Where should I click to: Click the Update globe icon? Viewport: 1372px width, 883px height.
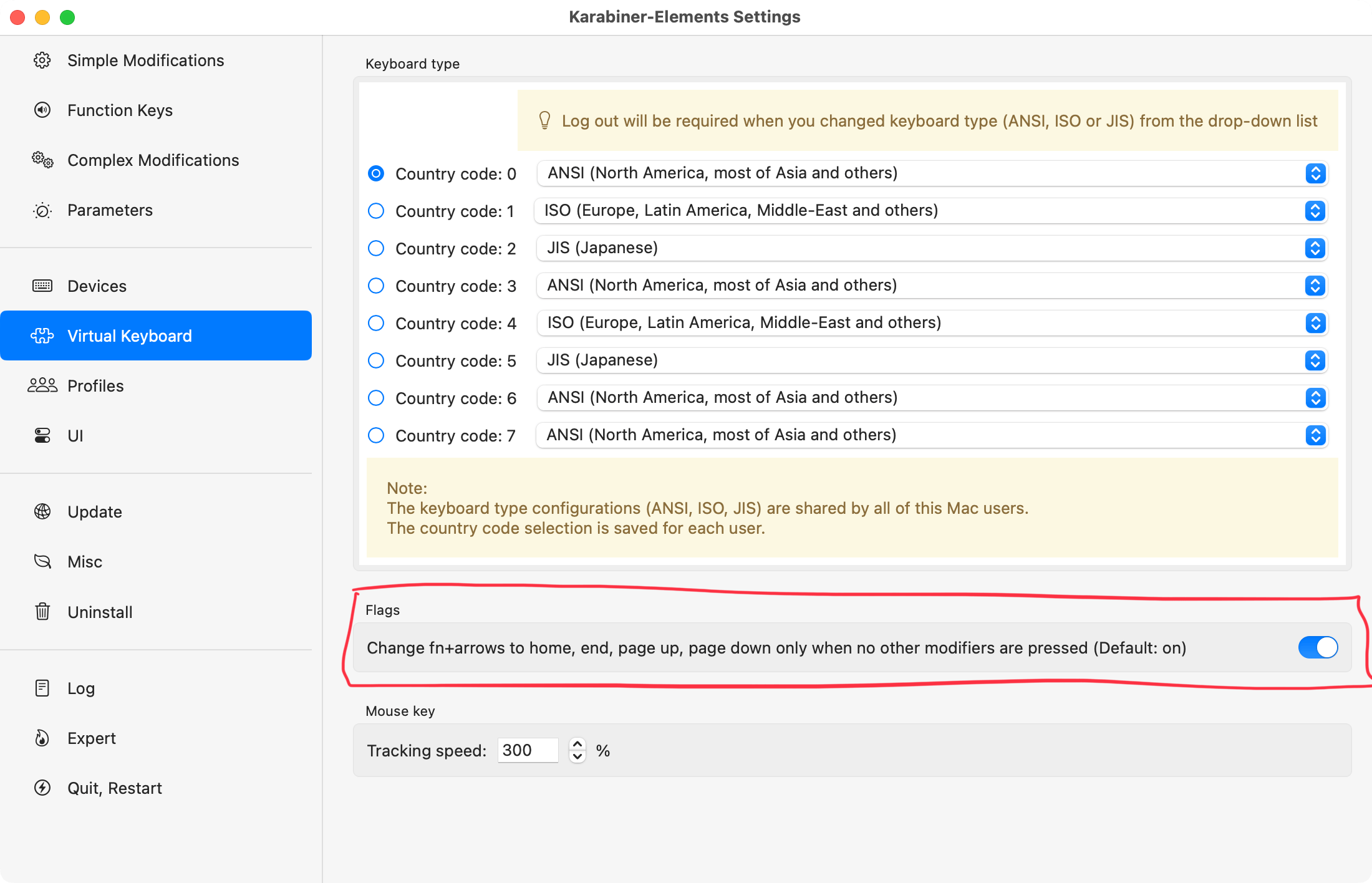[x=42, y=512]
